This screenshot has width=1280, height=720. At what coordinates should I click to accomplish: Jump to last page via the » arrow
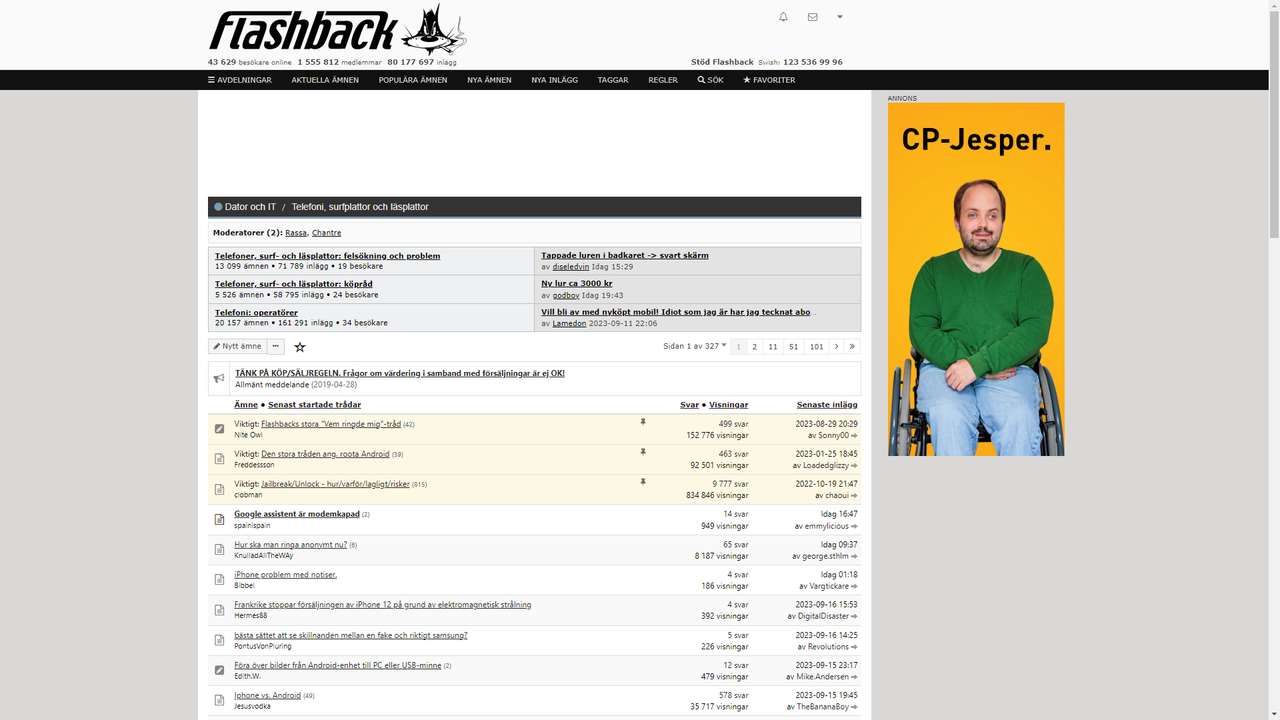853,346
